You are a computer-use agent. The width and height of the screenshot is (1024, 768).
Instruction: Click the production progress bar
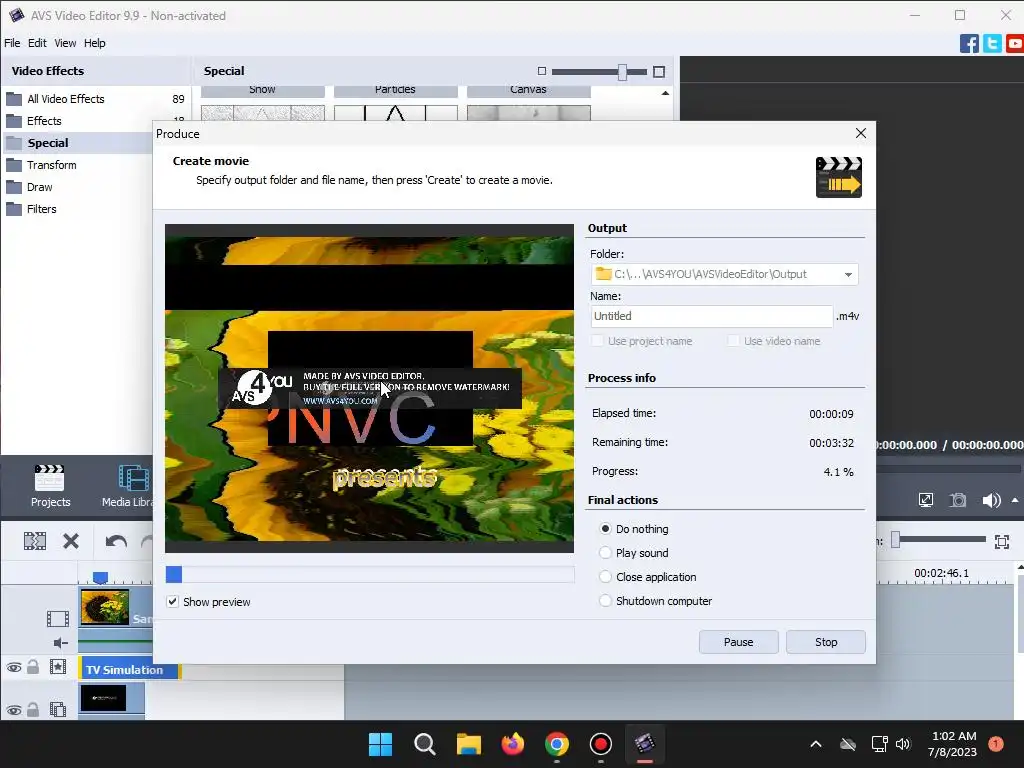pos(370,574)
